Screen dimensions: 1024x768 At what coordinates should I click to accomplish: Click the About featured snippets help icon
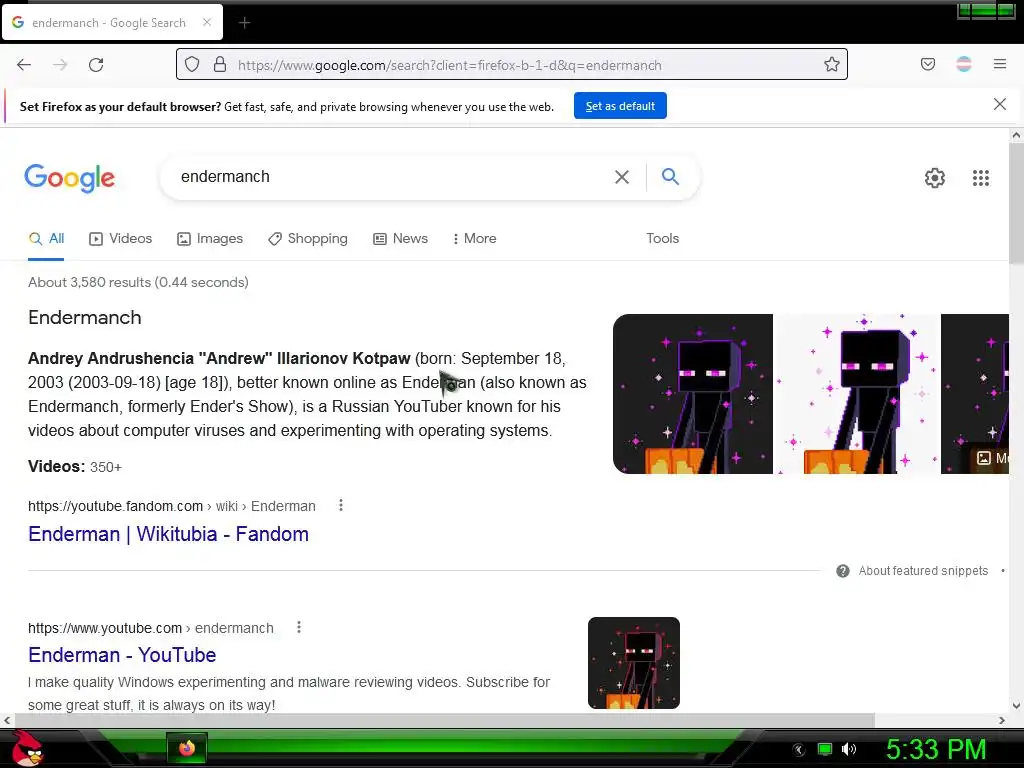pos(842,571)
